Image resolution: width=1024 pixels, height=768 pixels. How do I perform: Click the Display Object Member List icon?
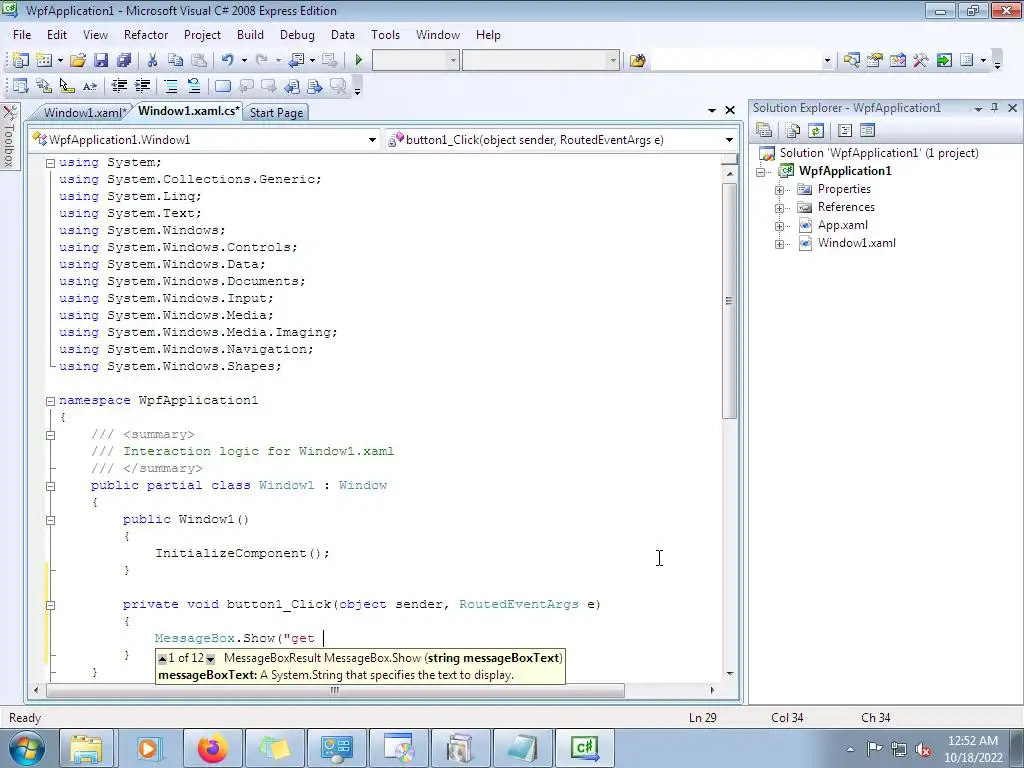tap(20, 86)
